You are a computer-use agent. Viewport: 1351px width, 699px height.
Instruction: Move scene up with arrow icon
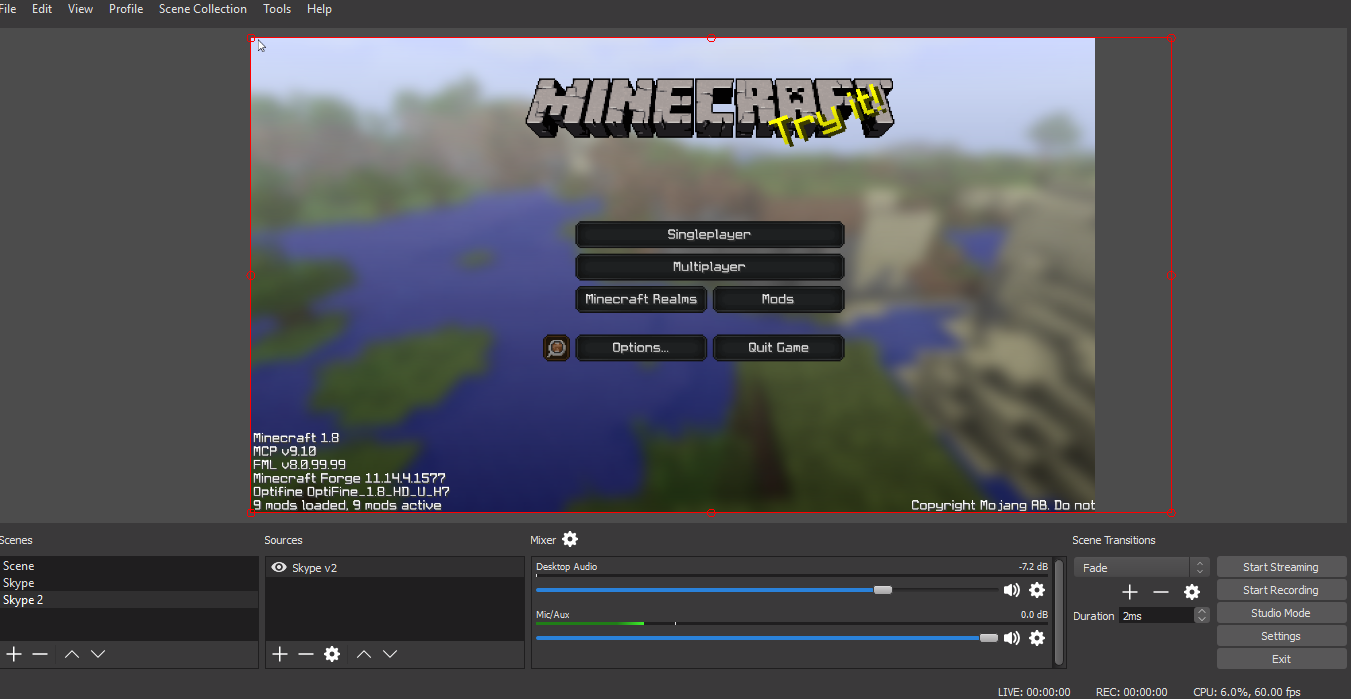click(x=72, y=654)
